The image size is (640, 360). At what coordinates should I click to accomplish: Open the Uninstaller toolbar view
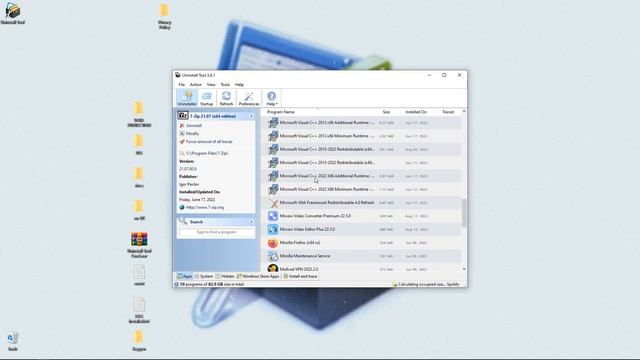point(187,98)
